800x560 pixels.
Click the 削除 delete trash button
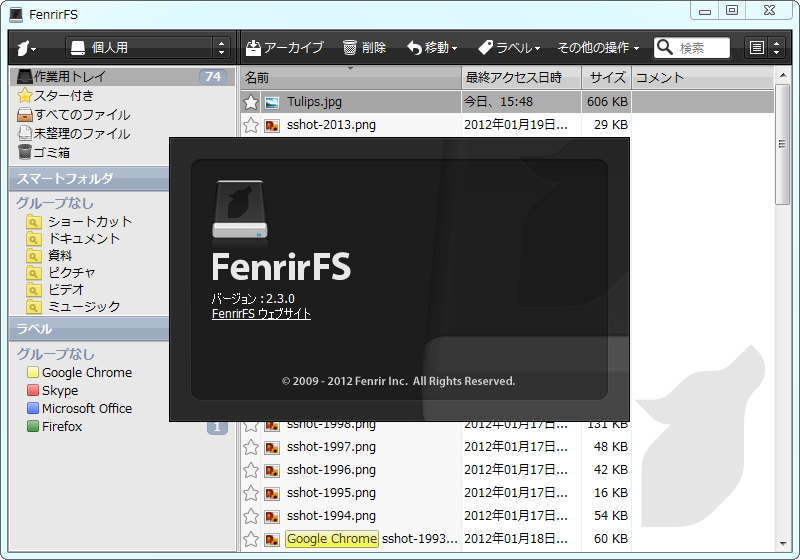pos(364,48)
